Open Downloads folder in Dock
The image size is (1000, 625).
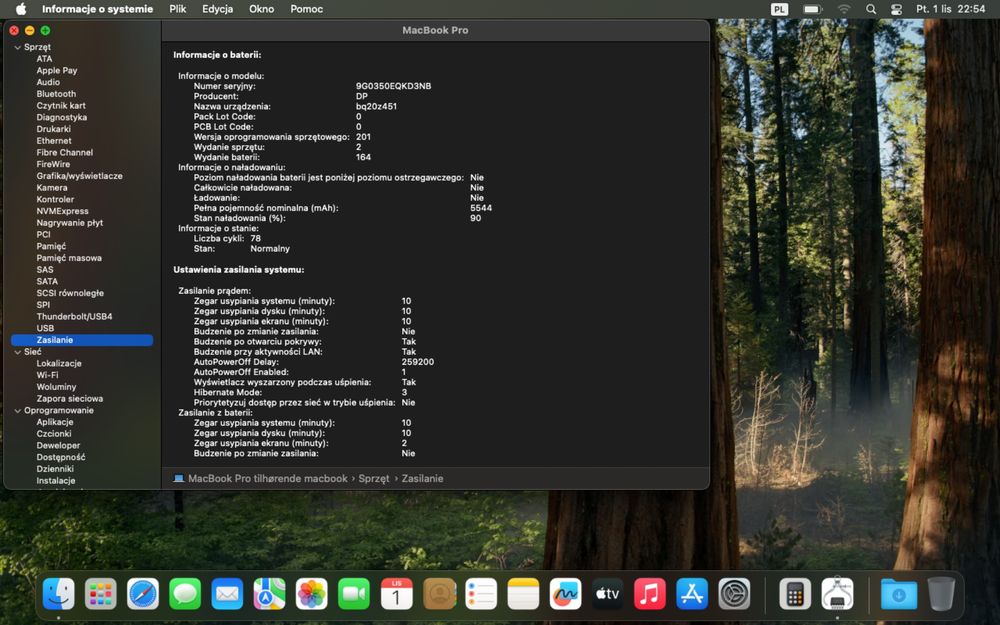[x=899, y=594]
